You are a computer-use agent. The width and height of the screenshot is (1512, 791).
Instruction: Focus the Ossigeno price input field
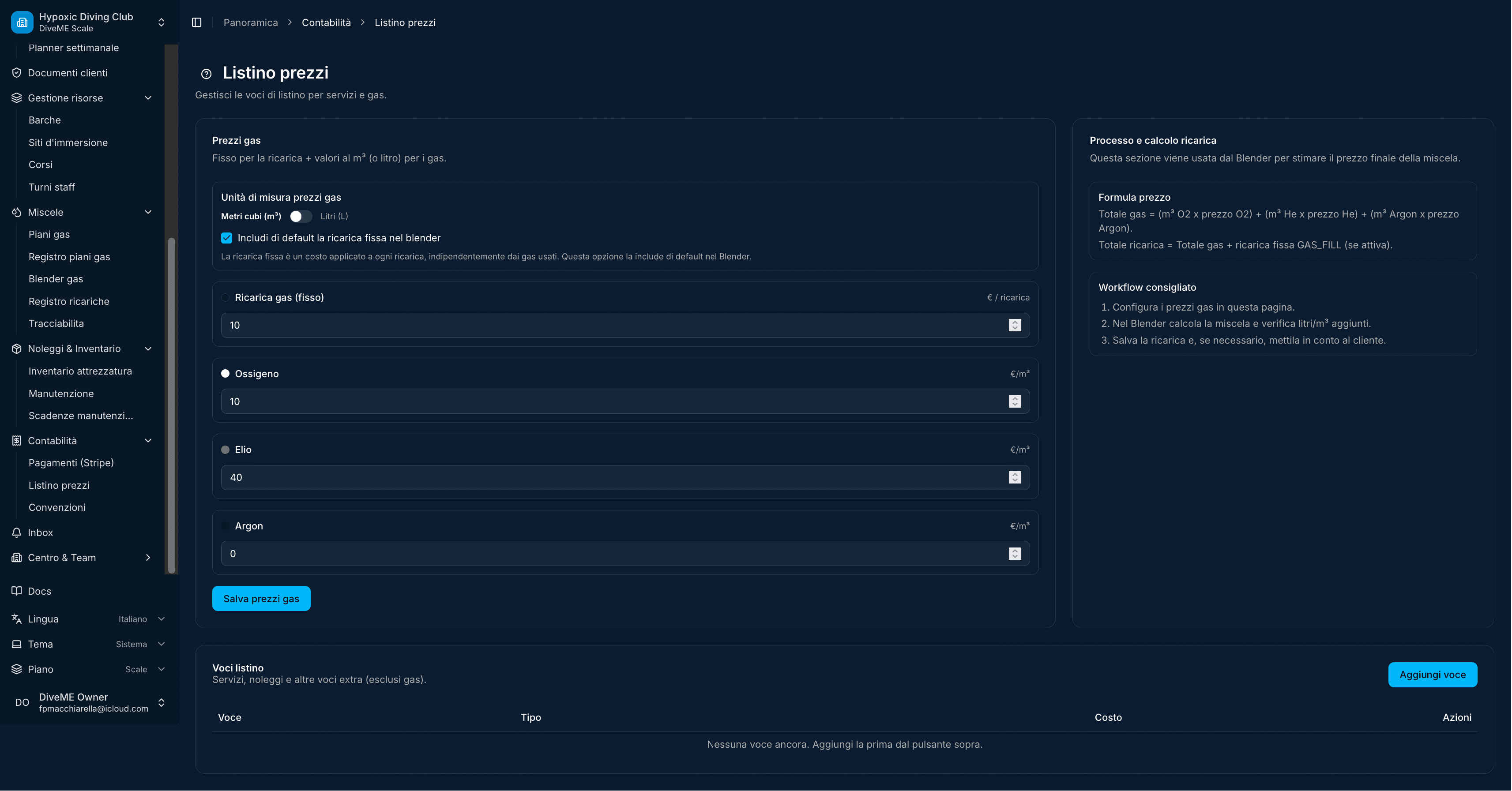coord(625,401)
